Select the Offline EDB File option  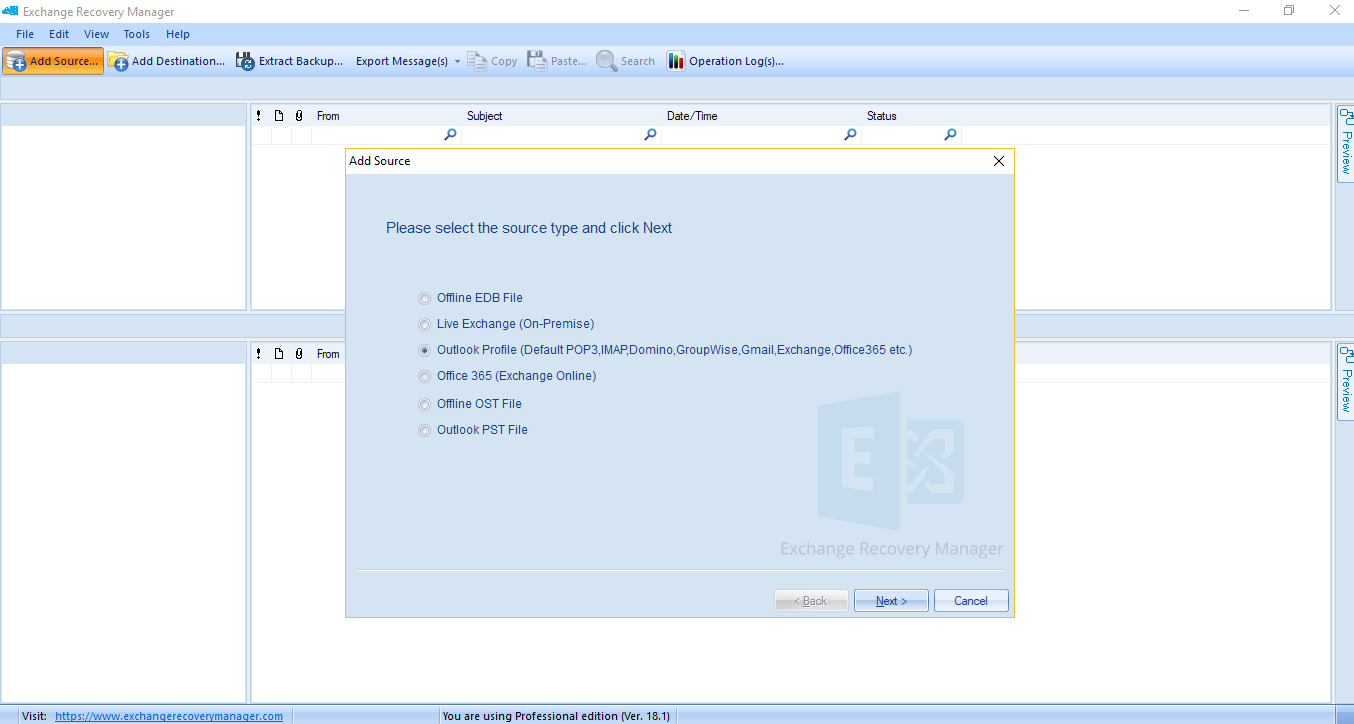pos(425,298)
